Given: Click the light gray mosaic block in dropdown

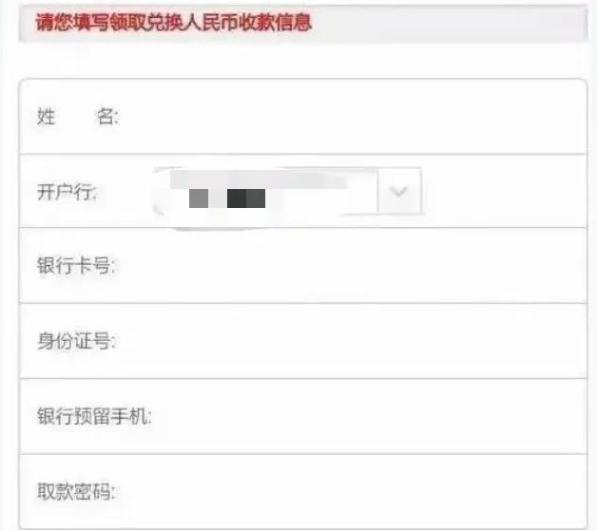Looking at the screenshot, I should click(x=198, y=198).
